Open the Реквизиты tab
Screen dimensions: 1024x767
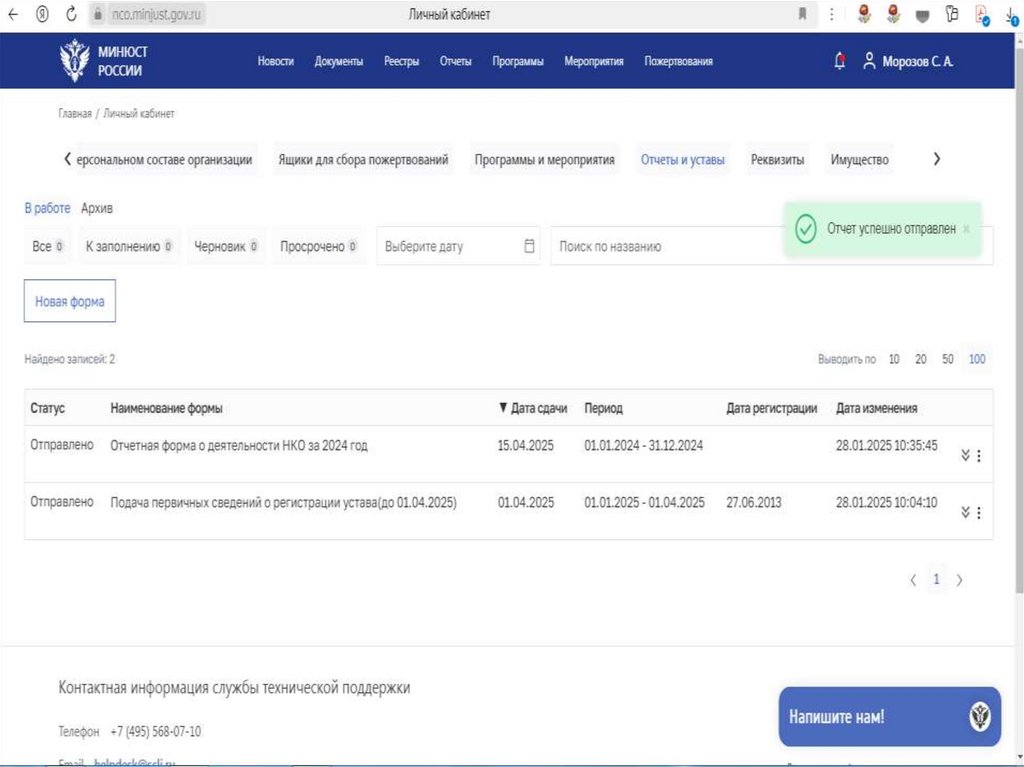(x=777, y=160)
